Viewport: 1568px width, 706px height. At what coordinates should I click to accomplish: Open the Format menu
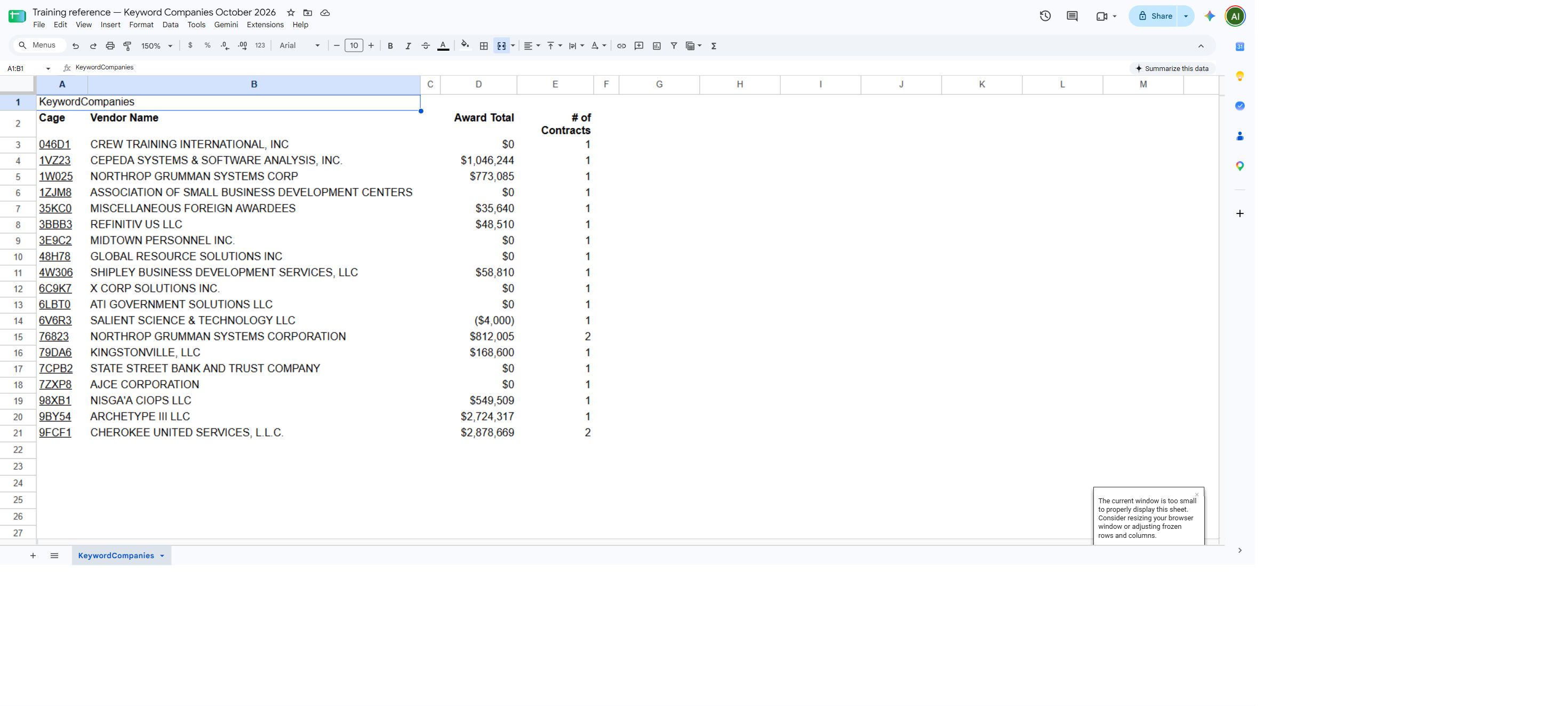(141, 25)
